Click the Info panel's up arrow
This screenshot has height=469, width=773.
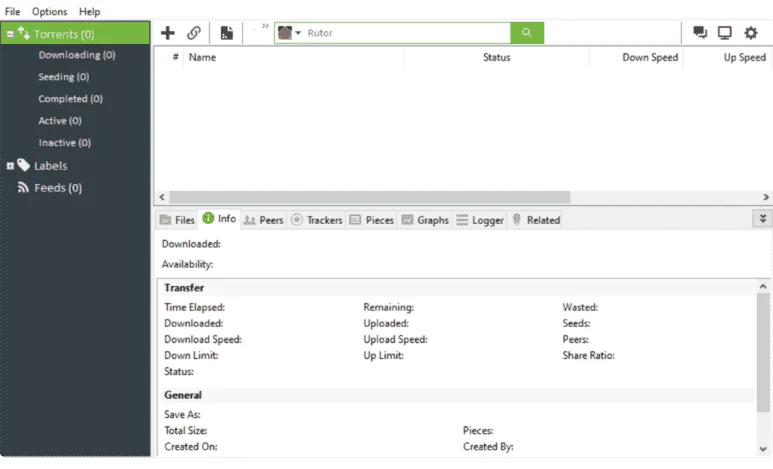pyautogui.click(x=763, y=287)
